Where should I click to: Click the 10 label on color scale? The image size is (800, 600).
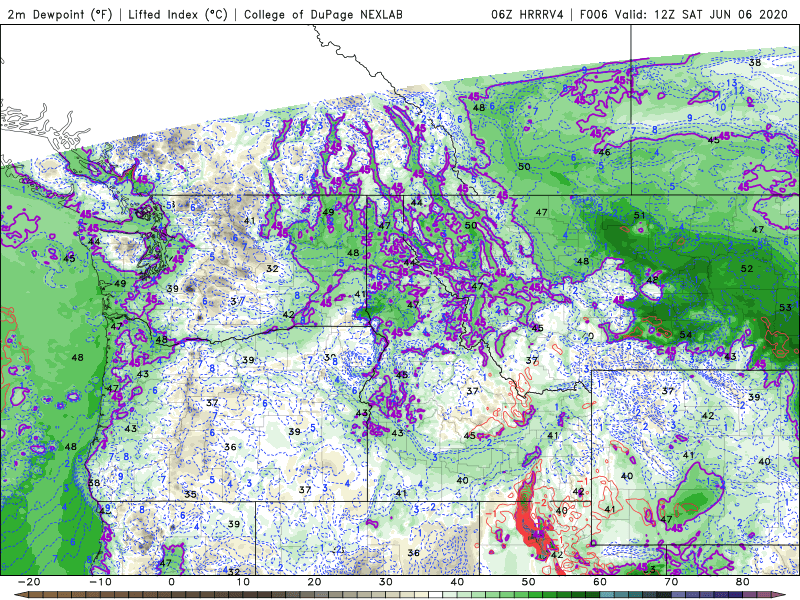pos(243,582)
